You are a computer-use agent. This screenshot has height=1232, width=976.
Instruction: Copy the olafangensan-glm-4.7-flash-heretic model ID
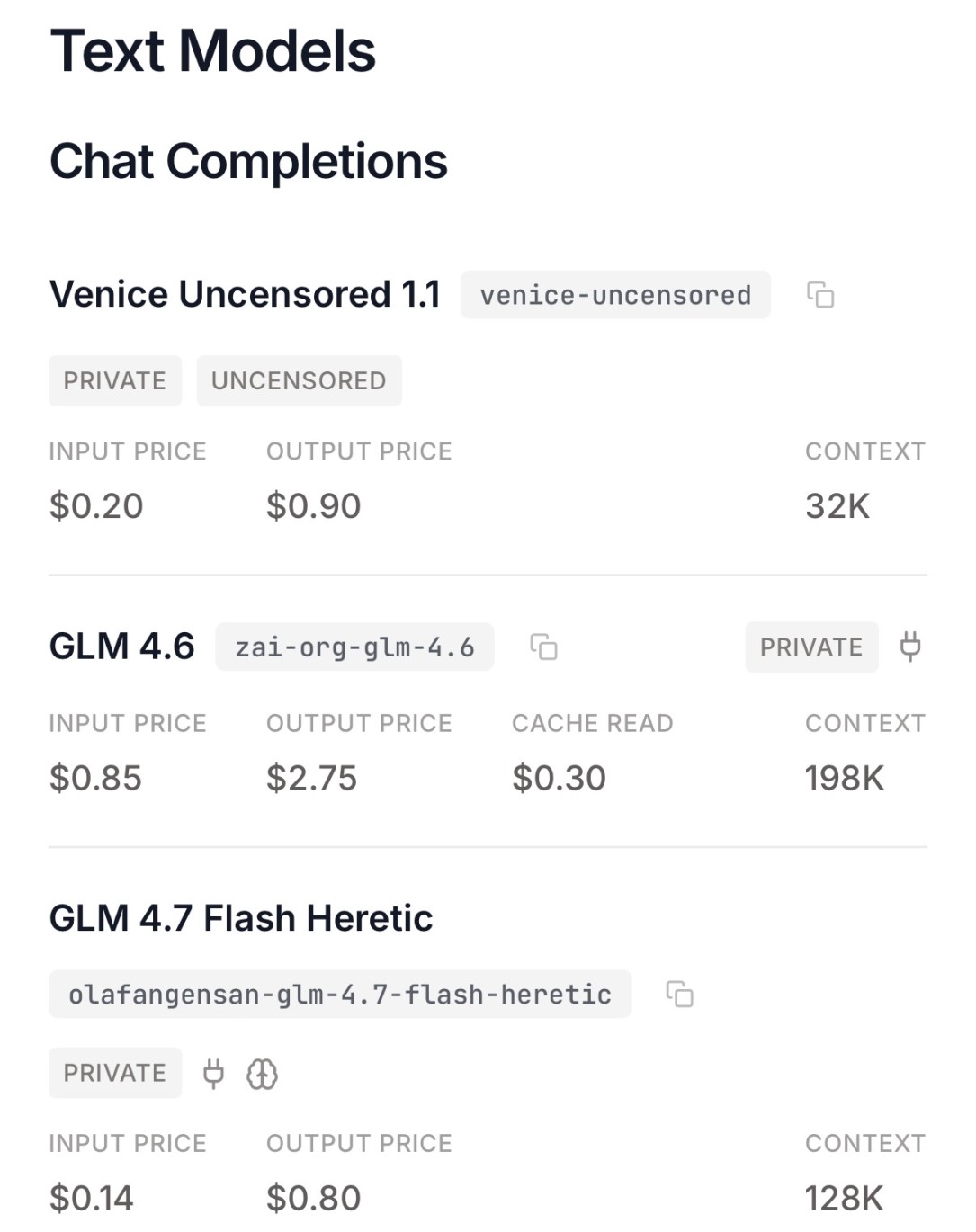pyautogui.click(x=679, y=994)
